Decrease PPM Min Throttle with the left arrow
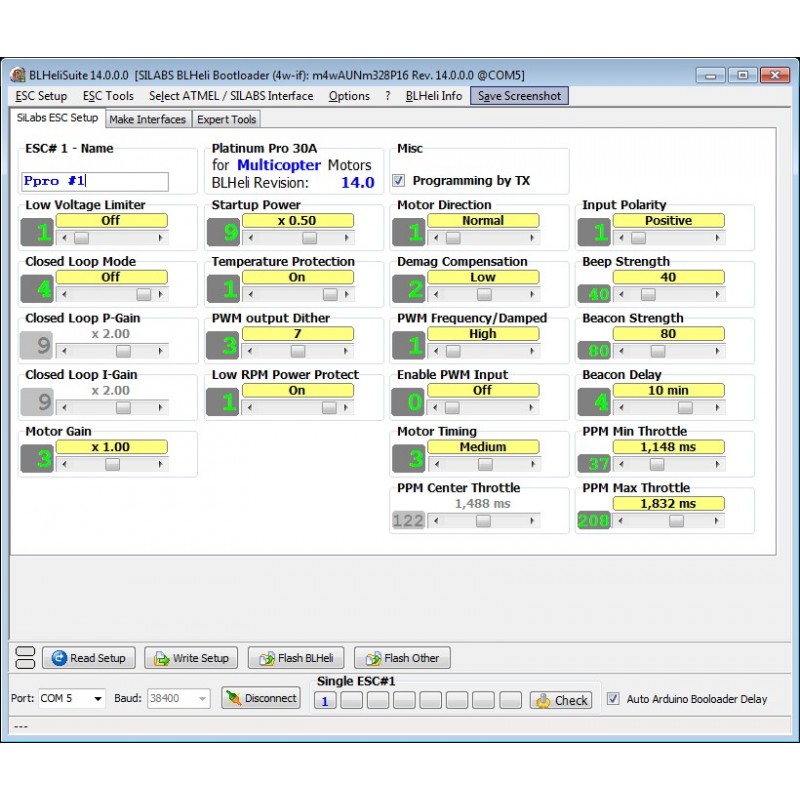 coord(621,464)
